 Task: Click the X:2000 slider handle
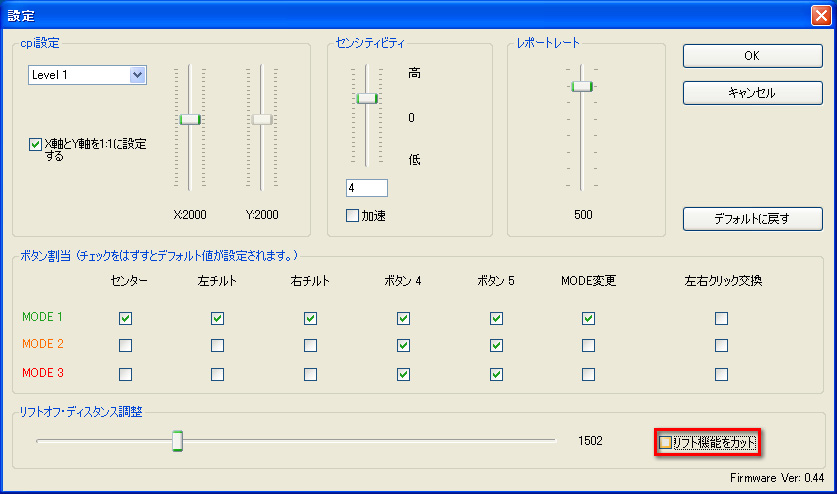[190, 119]
